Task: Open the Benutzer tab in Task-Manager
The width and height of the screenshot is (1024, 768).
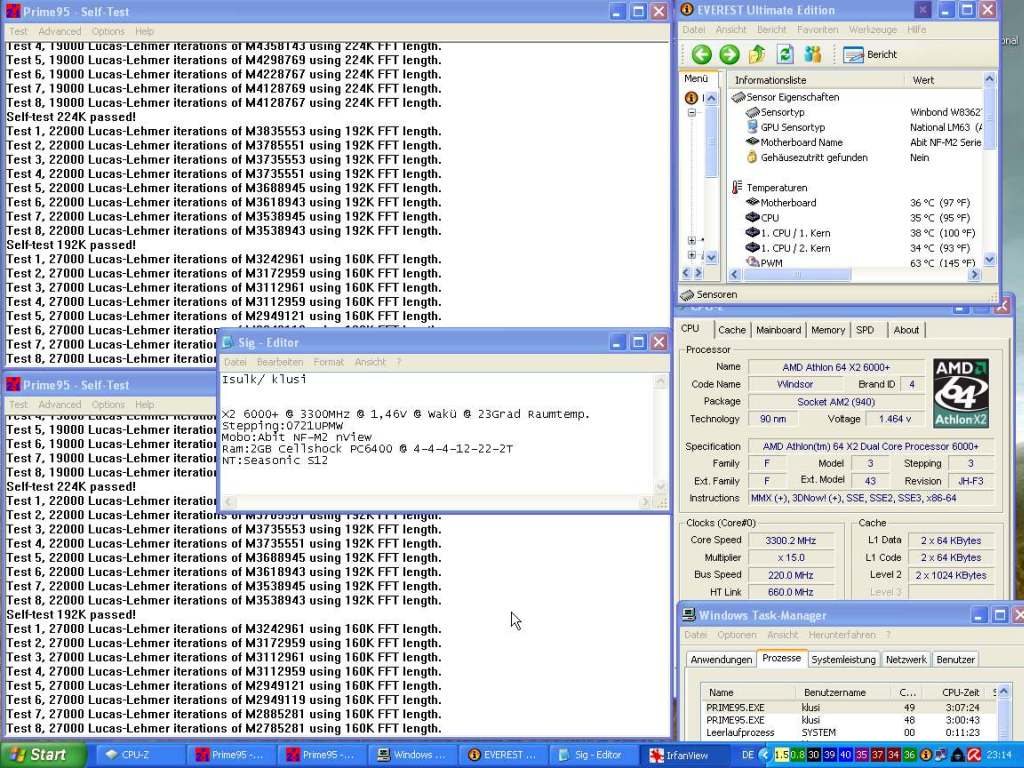Action: point(955,660)
